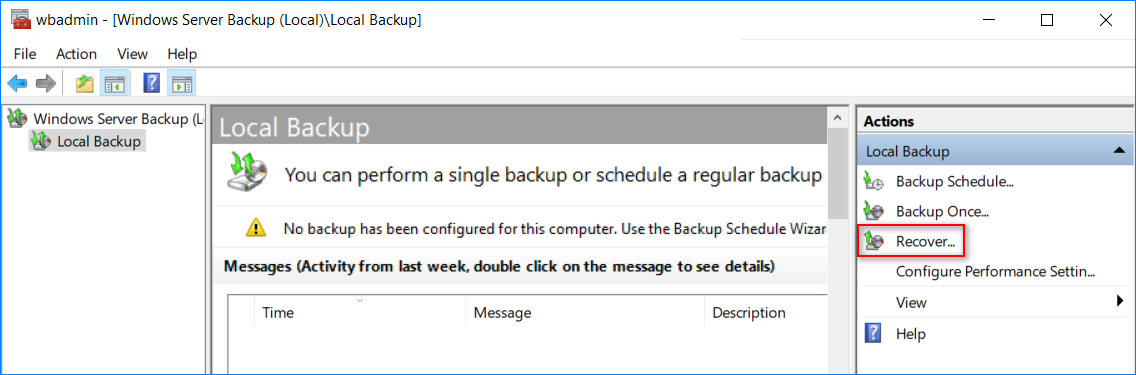The height and width of the screenshot is (375, 1136).
Task: Open Help in the Actions pane
Action: [x=910, y=334]
